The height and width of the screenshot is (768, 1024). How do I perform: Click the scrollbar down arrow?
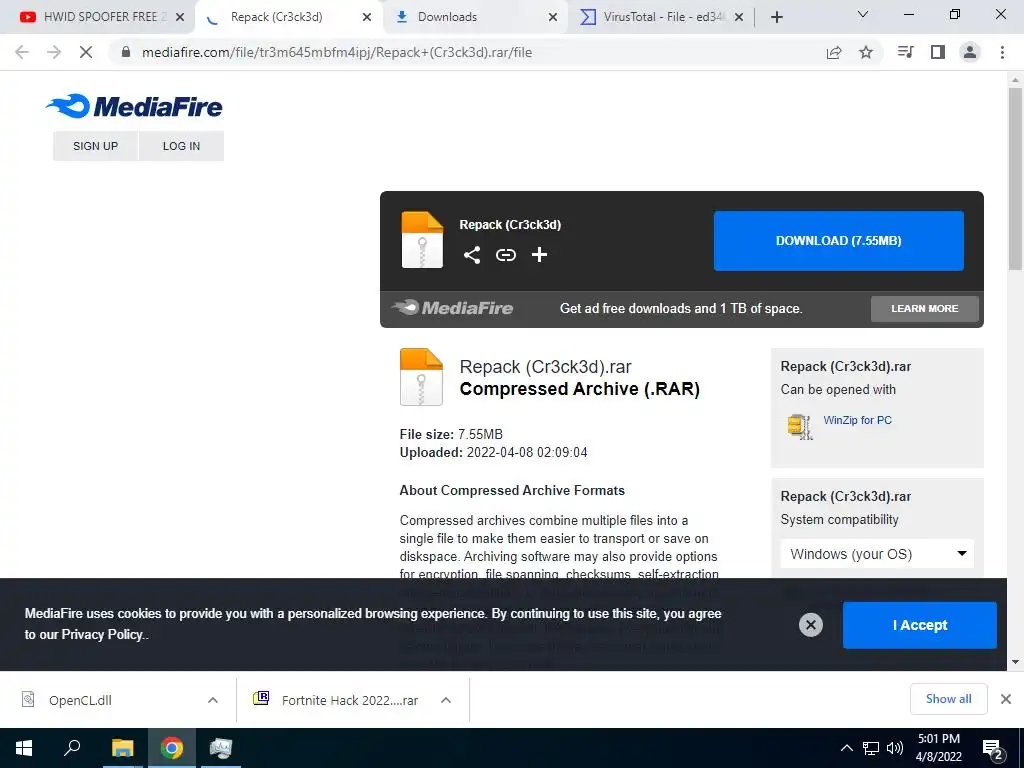1015,661
